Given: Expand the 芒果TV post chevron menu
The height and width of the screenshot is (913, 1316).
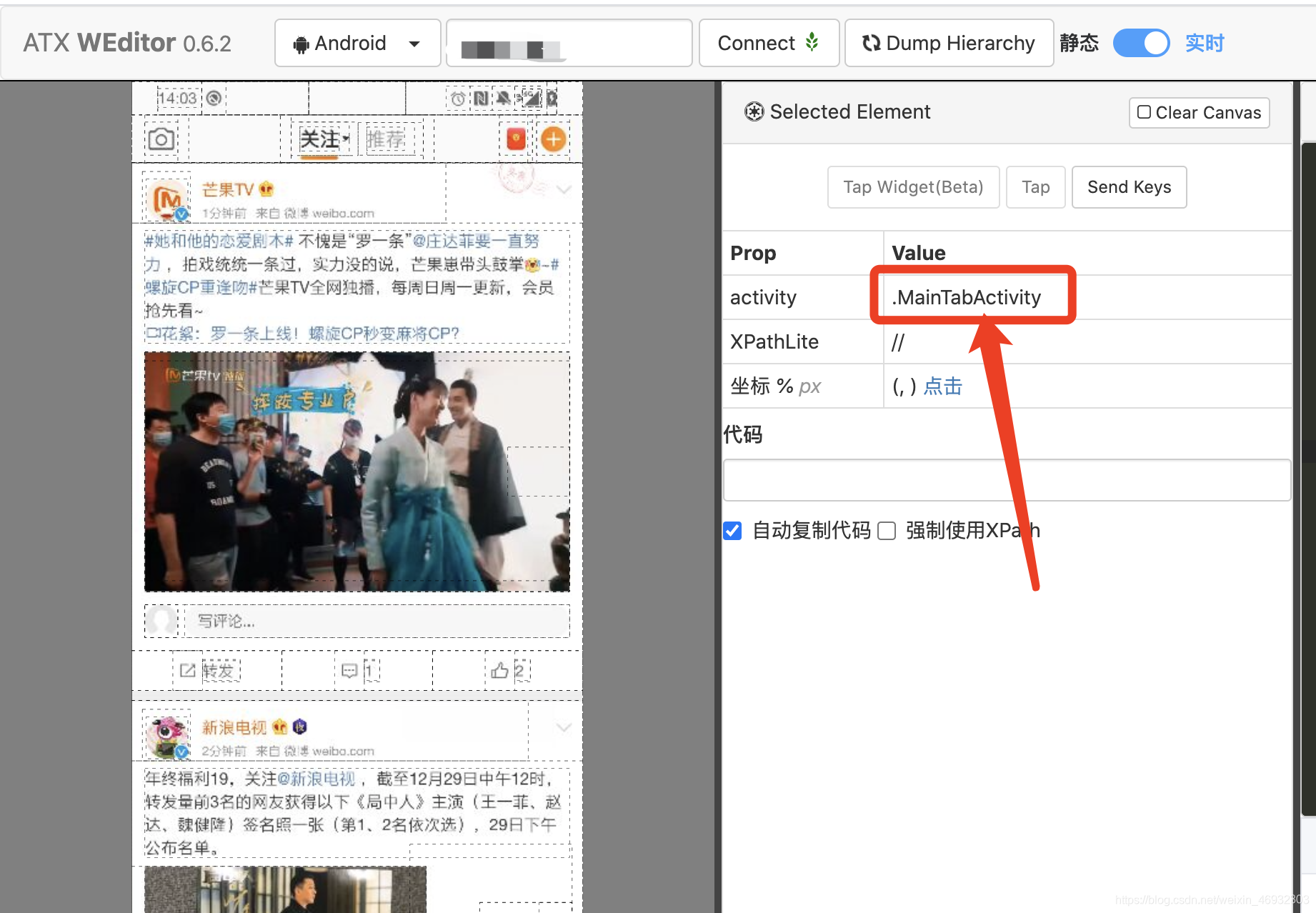Looking at the screenshot, I should [x=564, y=189].
